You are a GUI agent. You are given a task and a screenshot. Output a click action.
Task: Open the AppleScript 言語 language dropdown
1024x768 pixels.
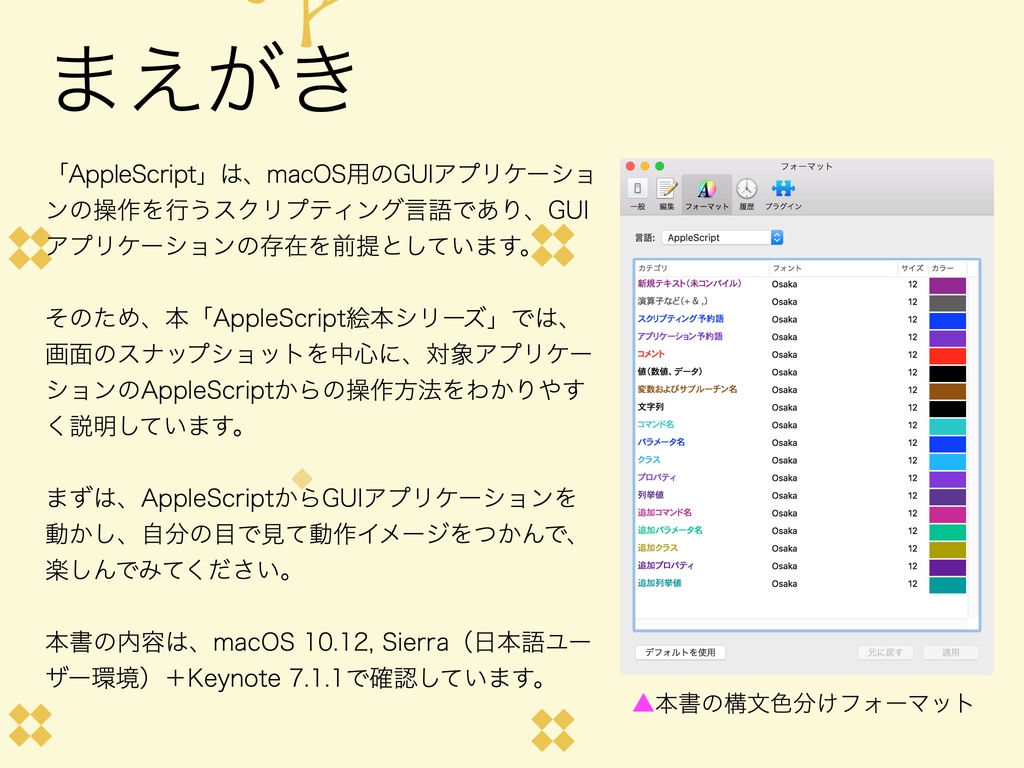[x=724, y=237]
